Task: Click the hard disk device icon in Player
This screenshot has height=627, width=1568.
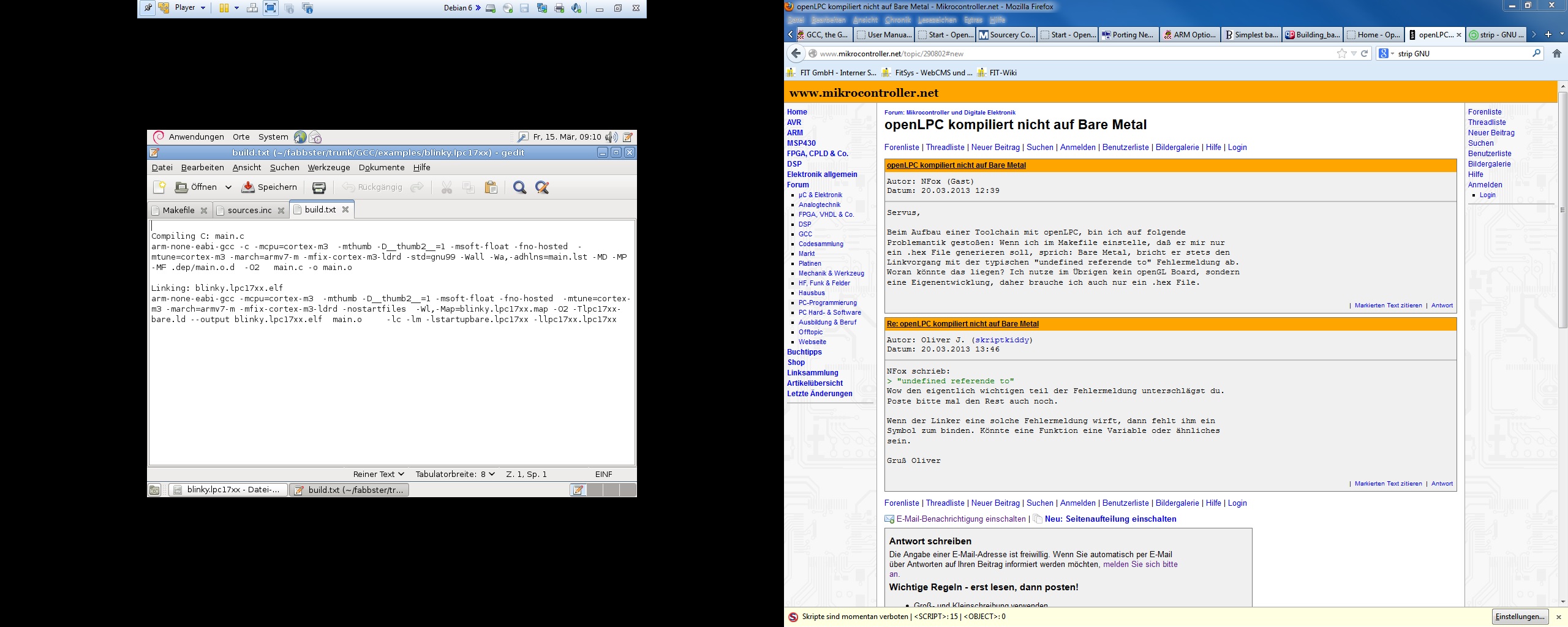Action: 491,8
